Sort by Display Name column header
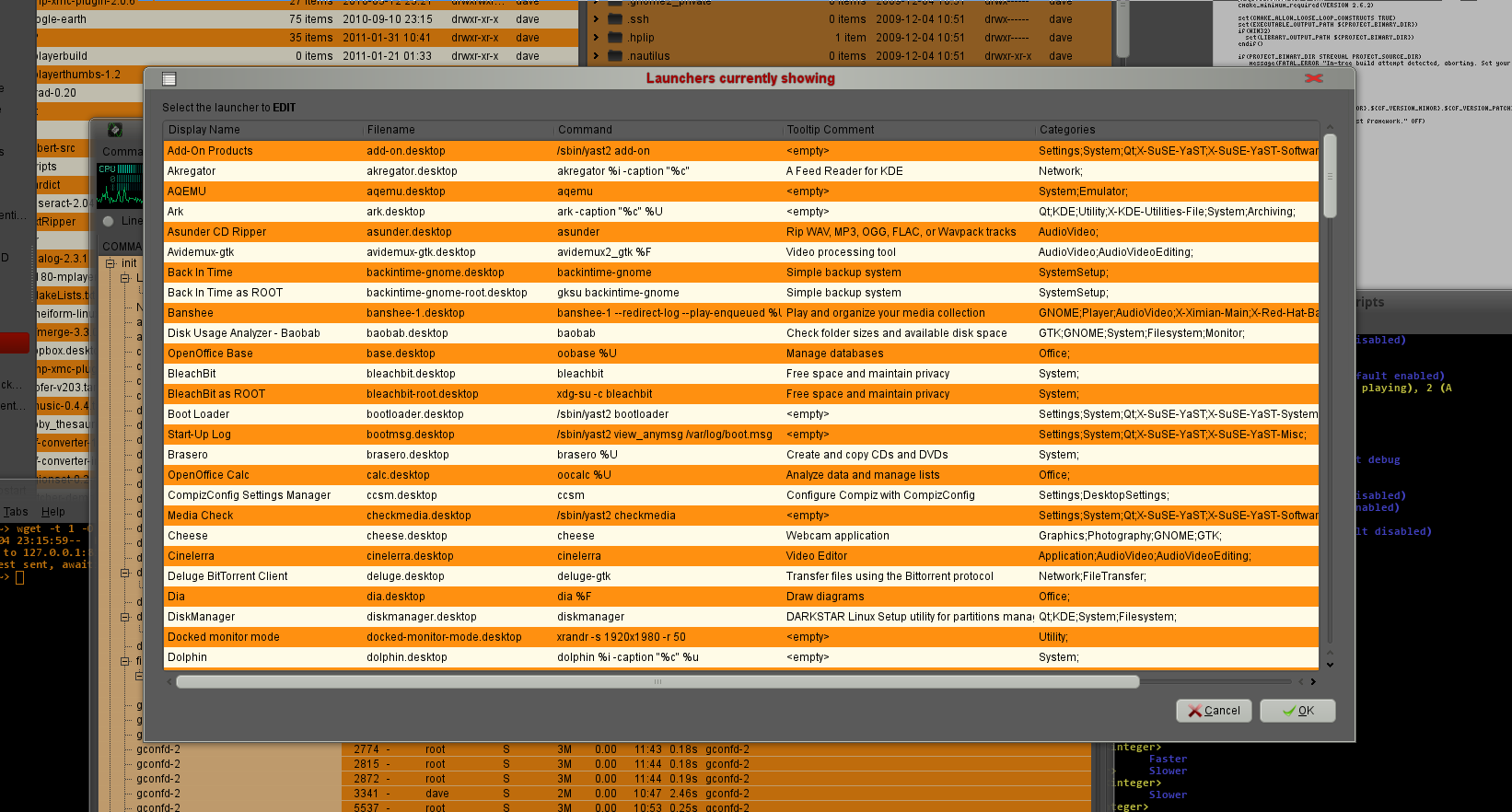This screenshot has width=1512, height=812. click(263, 130)
